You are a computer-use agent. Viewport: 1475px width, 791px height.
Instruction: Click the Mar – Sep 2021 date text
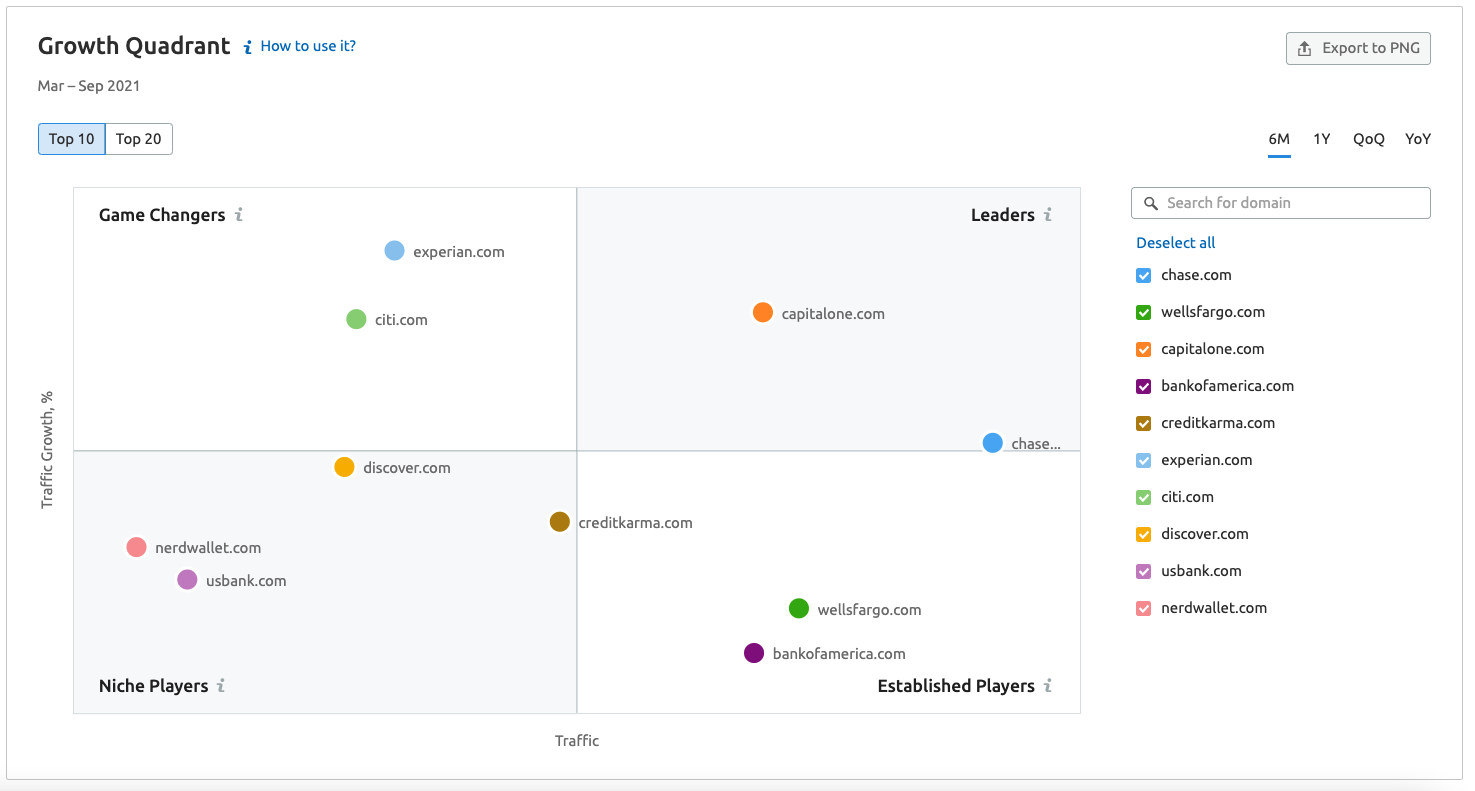89,86
